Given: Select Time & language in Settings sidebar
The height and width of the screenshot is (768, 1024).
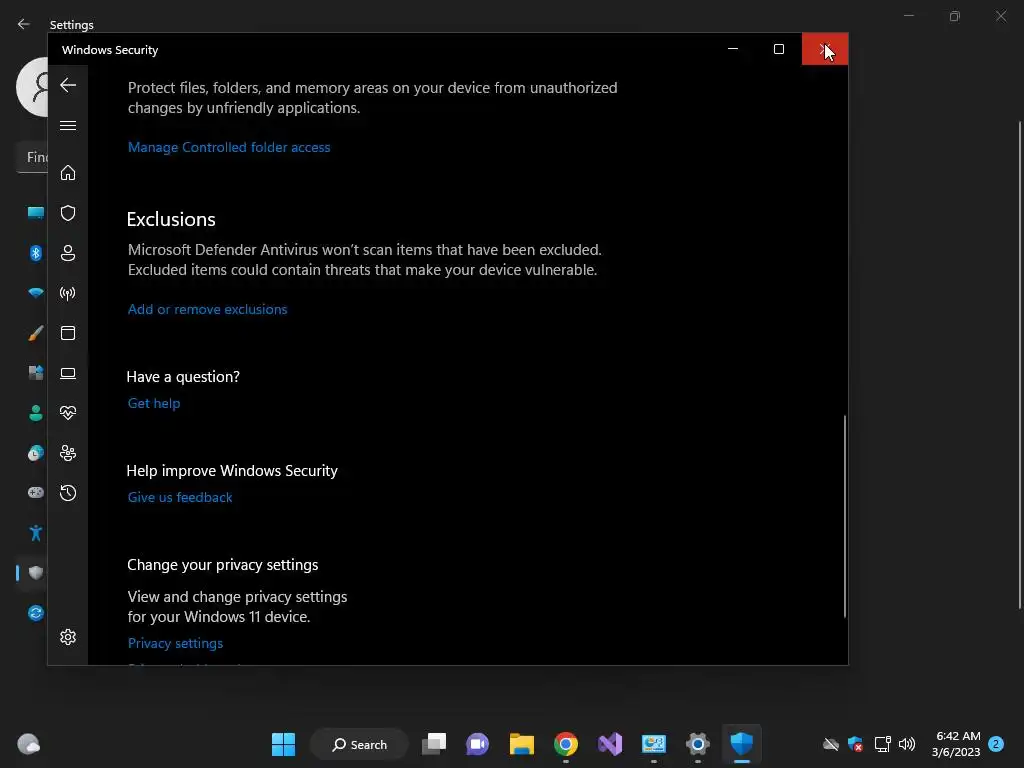Looking at the screenshot, I should (x=36, y=453).
